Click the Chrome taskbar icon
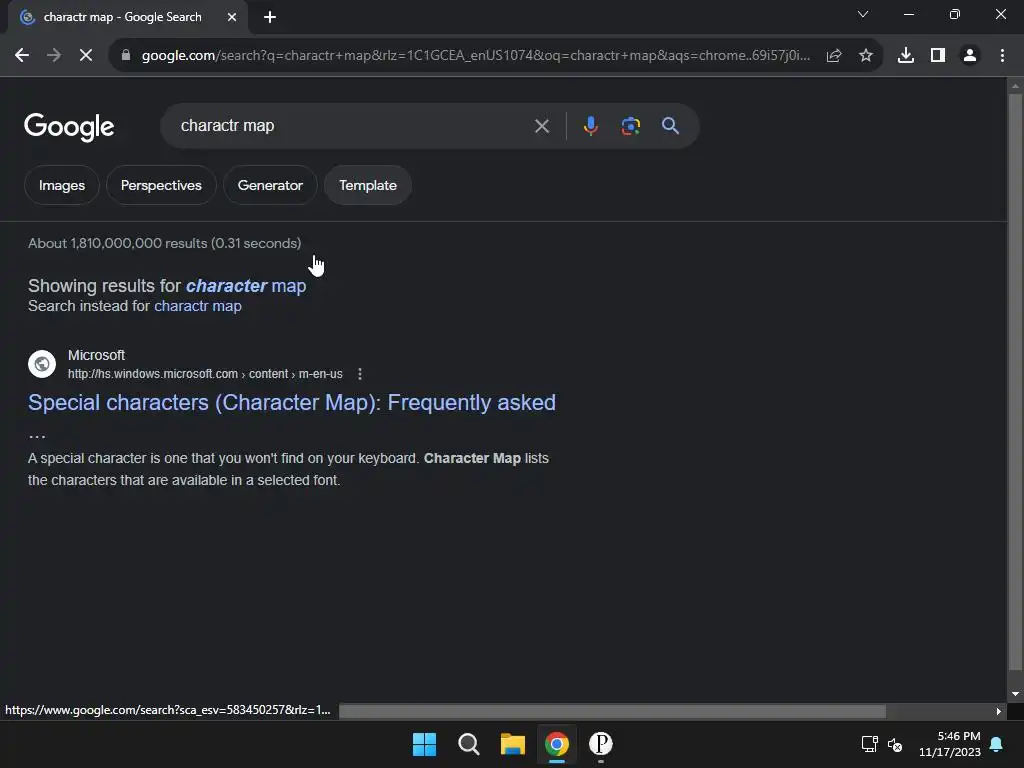 [557, 744]
